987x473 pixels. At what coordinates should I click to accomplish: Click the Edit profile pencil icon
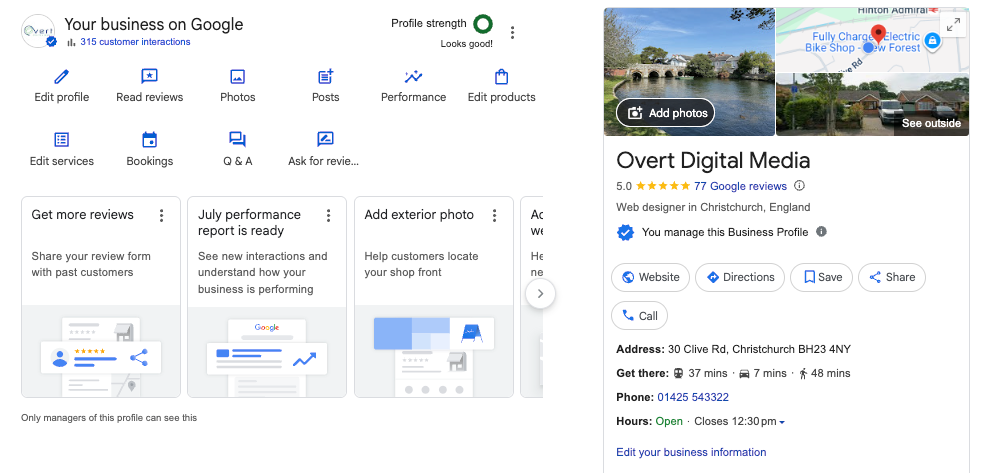(x=61, y=77)
